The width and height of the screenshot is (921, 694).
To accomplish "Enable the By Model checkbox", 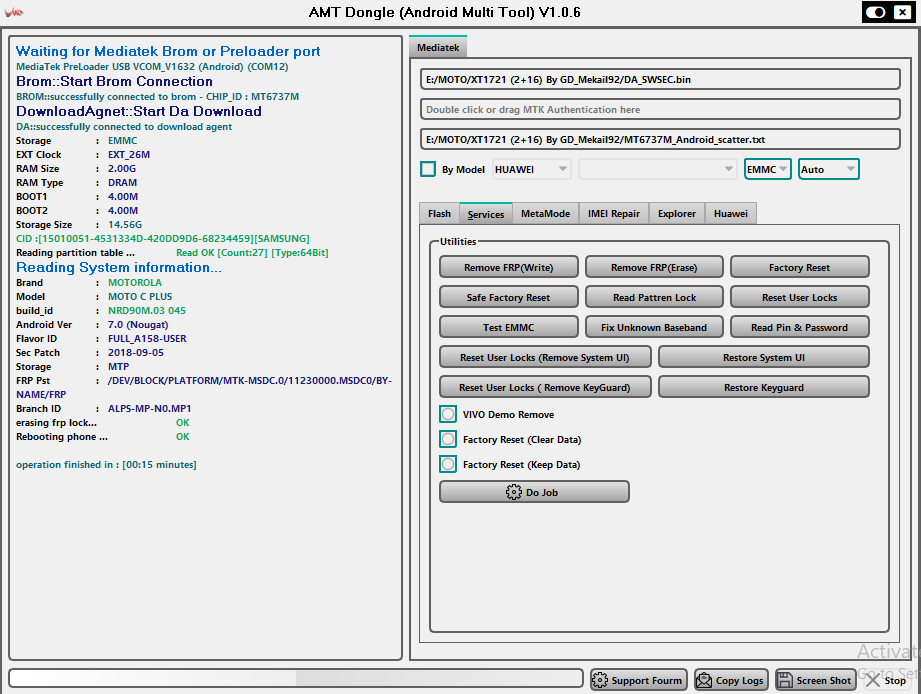I will click(428, 169).
